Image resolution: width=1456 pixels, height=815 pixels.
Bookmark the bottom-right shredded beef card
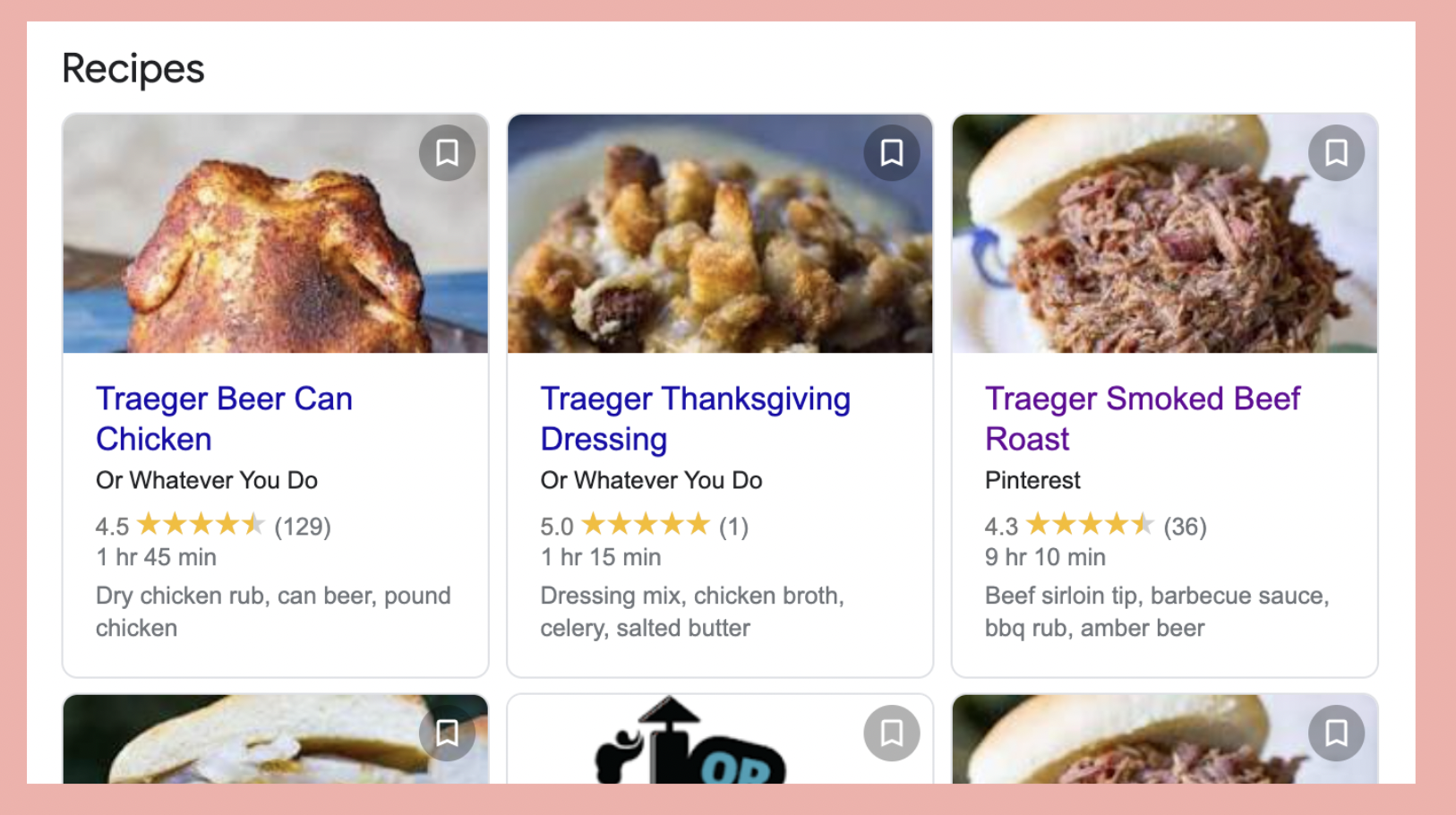coord(1336,733)
